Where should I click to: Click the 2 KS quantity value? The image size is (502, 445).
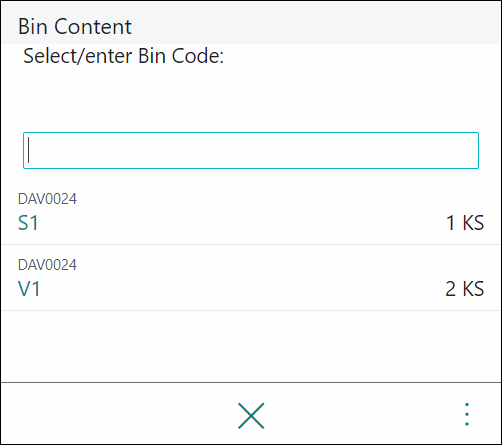coord(465,289)
